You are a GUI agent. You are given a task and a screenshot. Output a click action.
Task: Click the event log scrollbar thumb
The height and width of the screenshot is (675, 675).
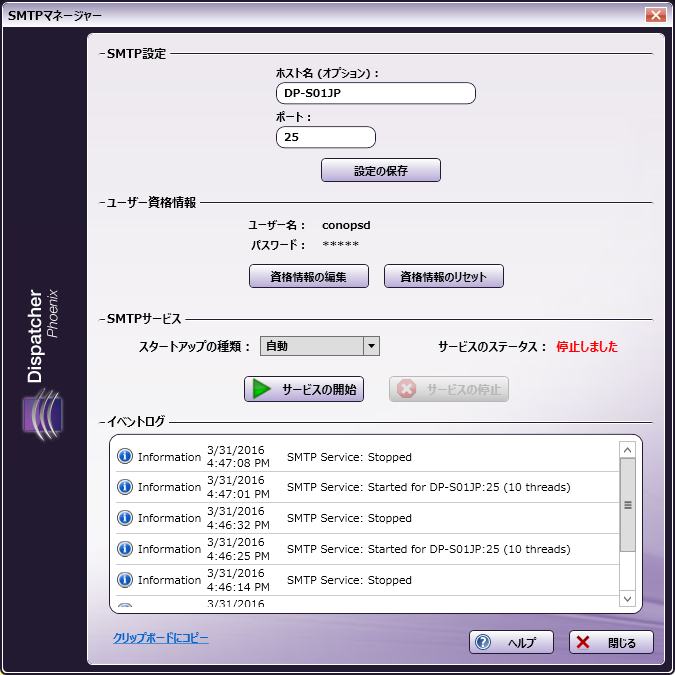click(628, 505)
